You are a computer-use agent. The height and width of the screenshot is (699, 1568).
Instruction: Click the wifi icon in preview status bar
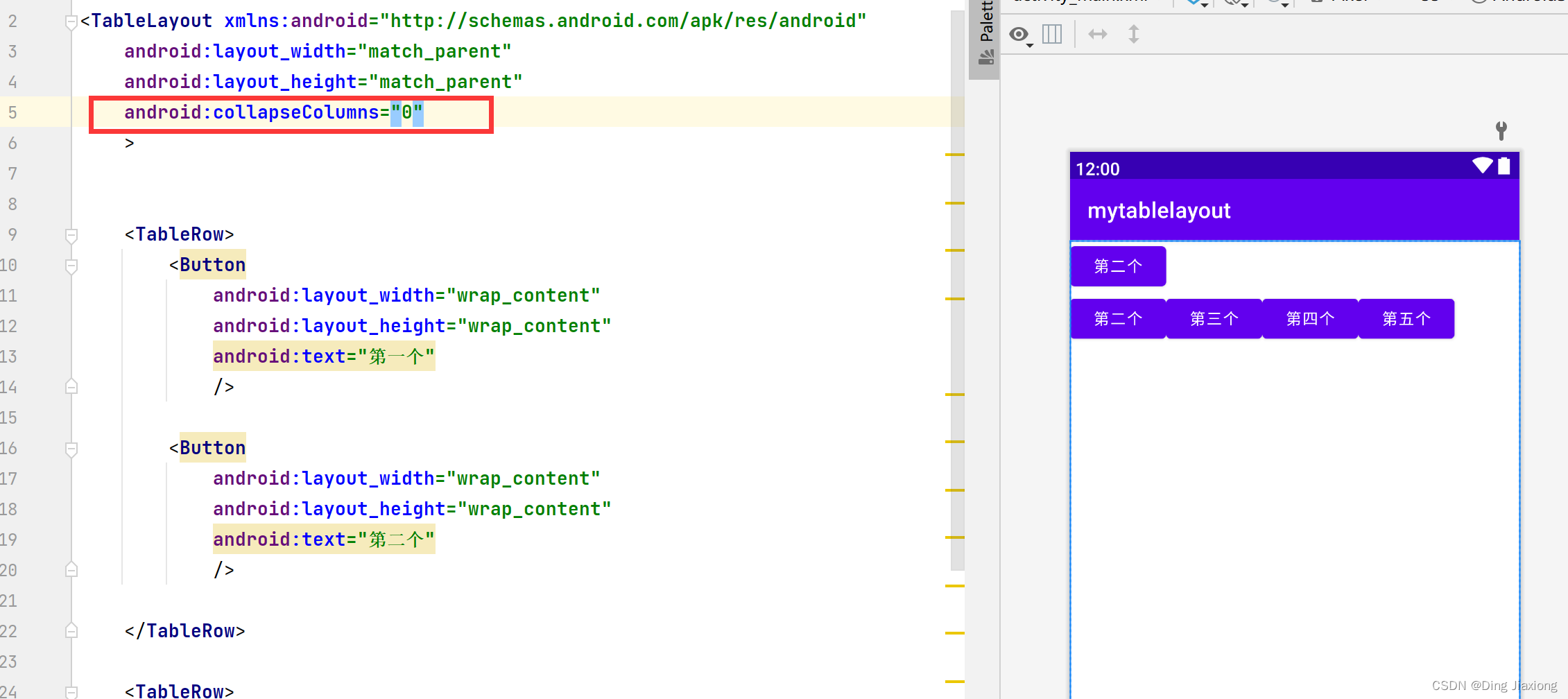pyautogui.click(x=1483, y=166)
